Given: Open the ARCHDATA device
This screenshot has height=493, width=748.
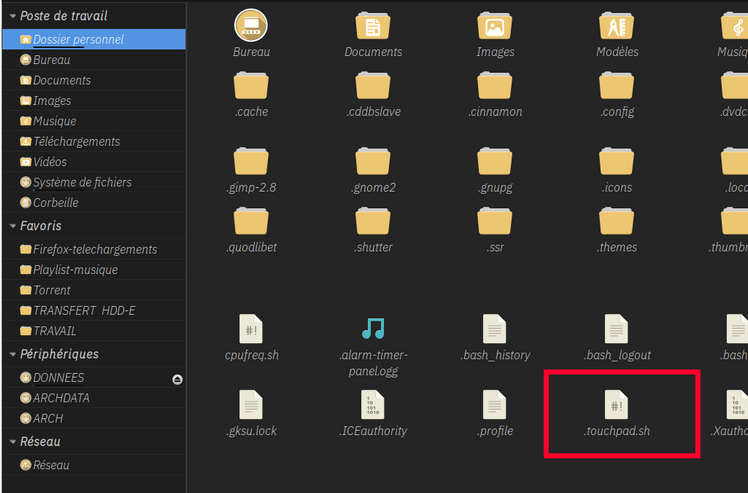Looking at the screenshot, I should click(x=61, y=398).
